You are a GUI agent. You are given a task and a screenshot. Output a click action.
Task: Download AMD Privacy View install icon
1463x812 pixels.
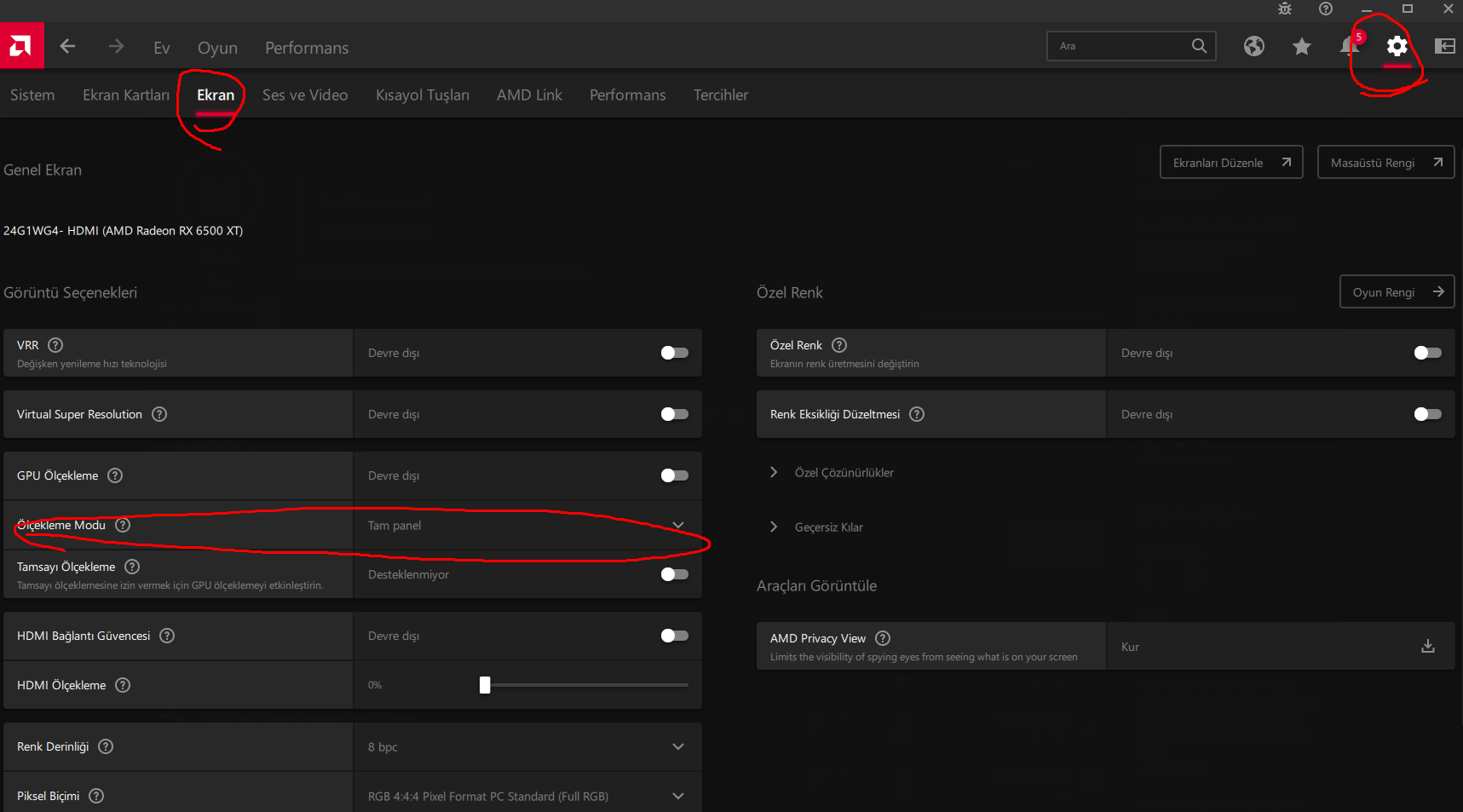click(1428, 647)
